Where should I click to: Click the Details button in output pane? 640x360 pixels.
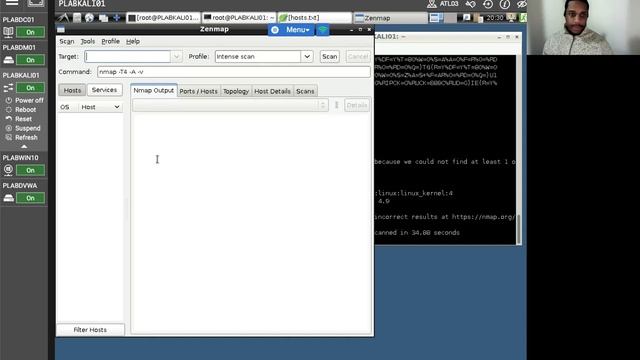[x=357, y=105]
